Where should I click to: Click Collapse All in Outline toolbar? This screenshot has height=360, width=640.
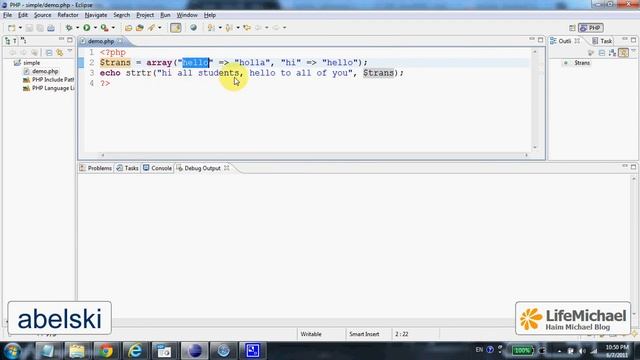pos(602,53)
